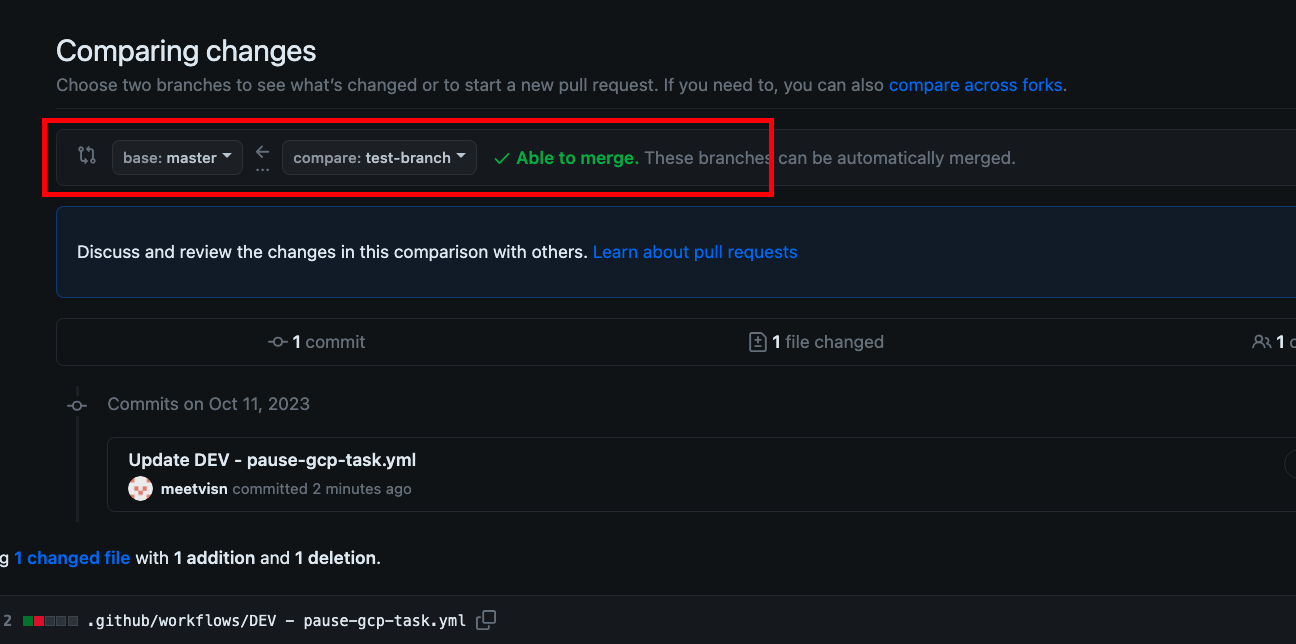Switch to the 1 file changed tab
Image resolution: width=1296 pixels, height=644 pixels.
[x=817, y=342]
